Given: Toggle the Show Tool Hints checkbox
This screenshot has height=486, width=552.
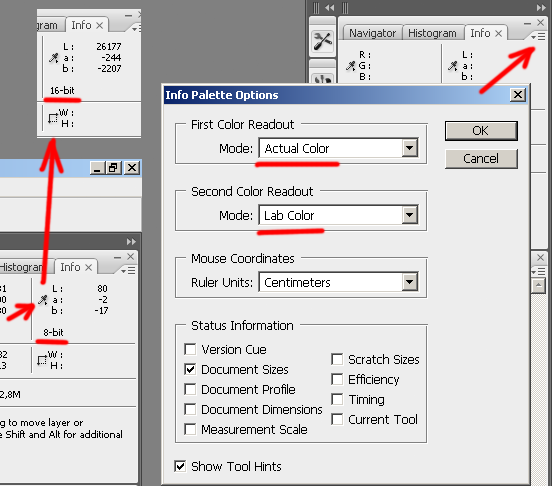Looking at the screenshot, I should (180, 466).
